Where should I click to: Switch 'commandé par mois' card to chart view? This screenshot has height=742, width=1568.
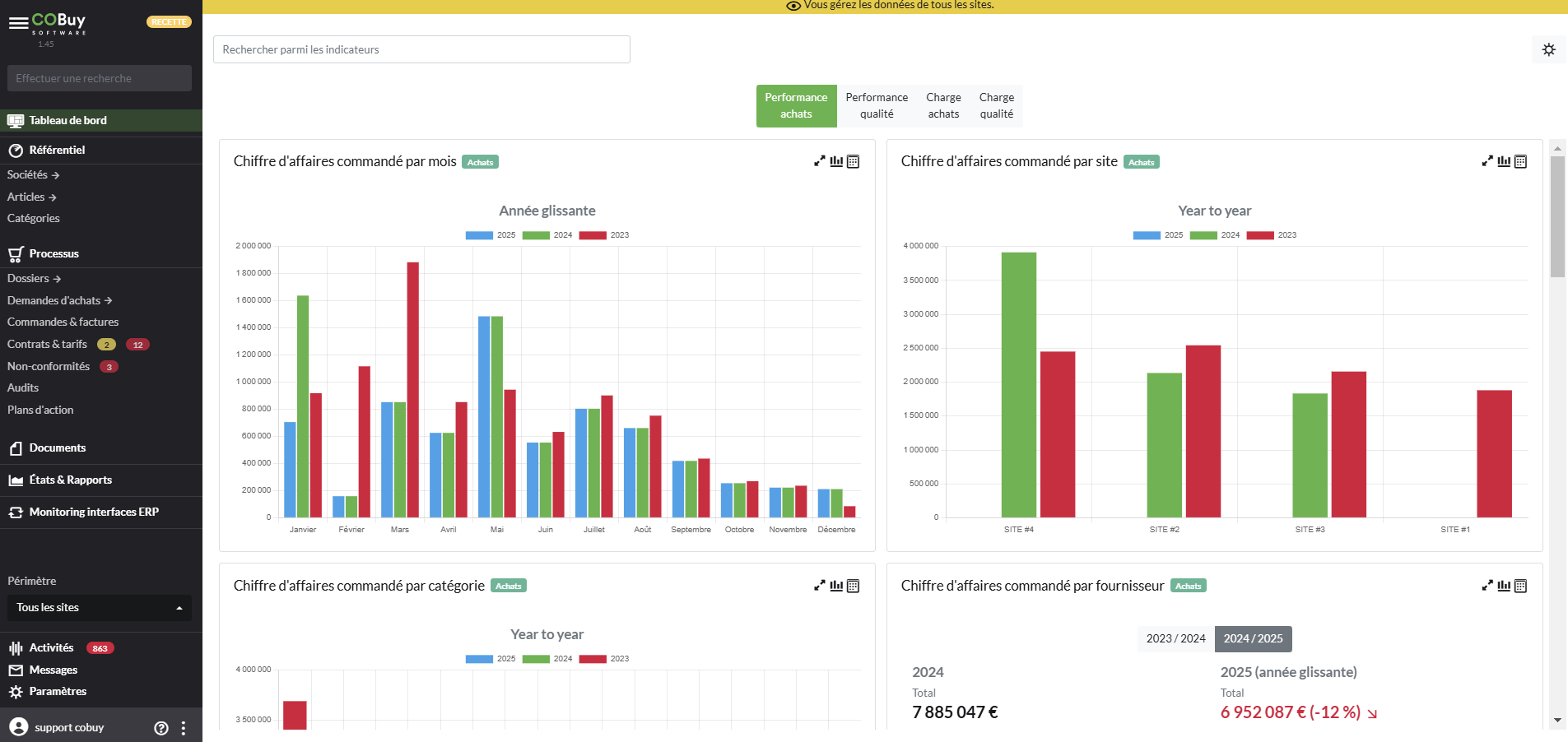(836, 161)
